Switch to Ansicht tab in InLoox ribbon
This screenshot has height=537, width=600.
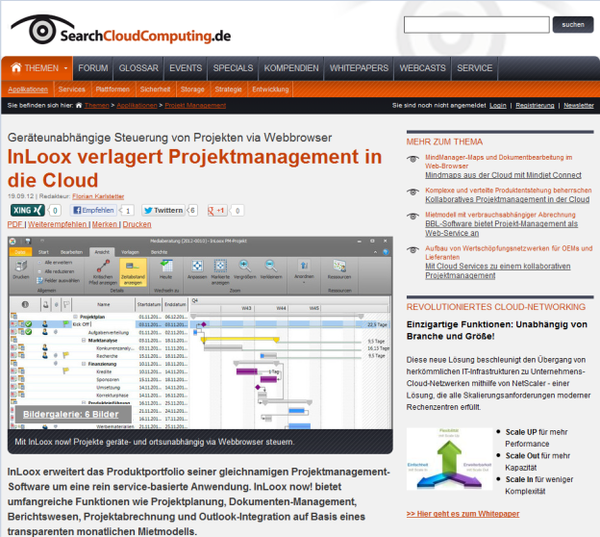[x=102, y=252]
